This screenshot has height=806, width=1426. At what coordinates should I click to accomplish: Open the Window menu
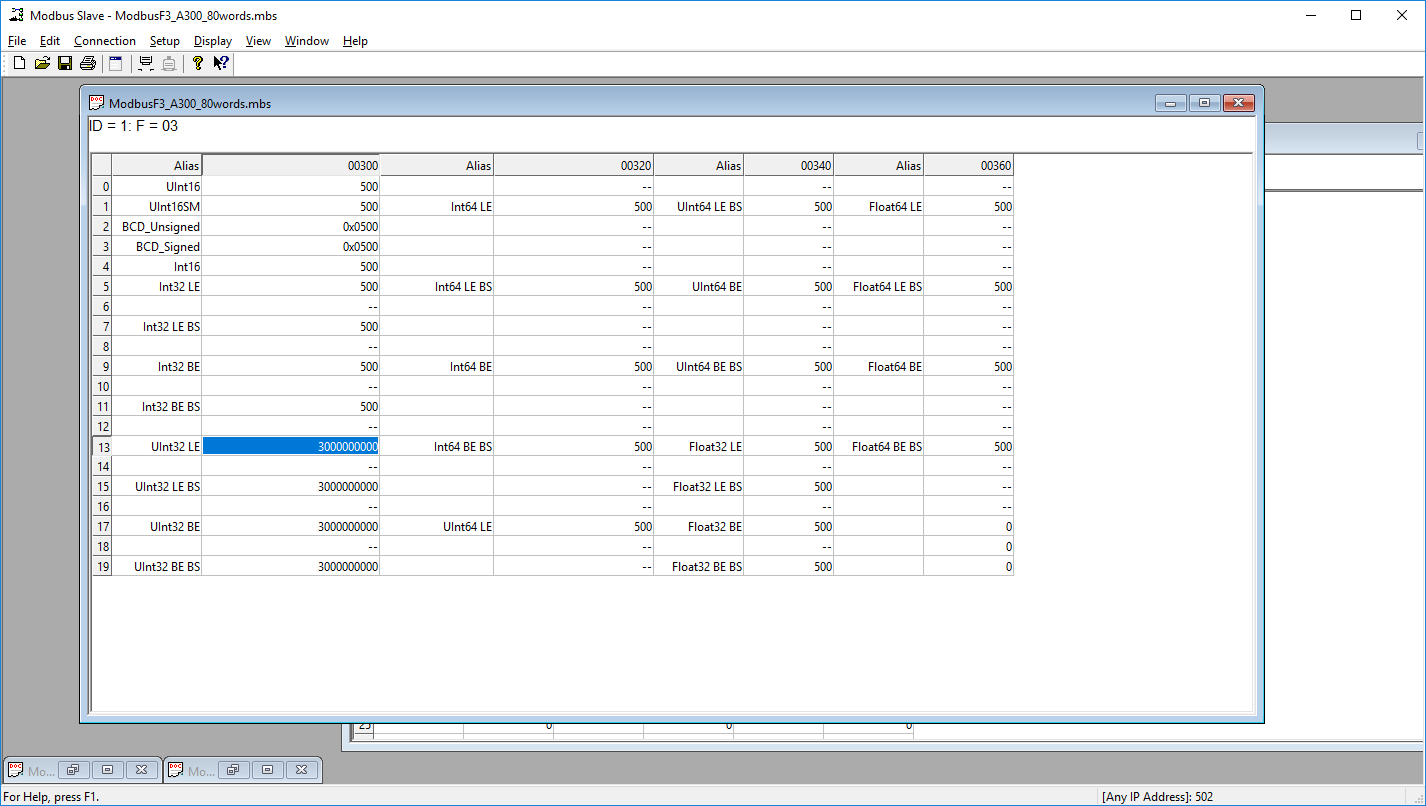click(307, 41)
